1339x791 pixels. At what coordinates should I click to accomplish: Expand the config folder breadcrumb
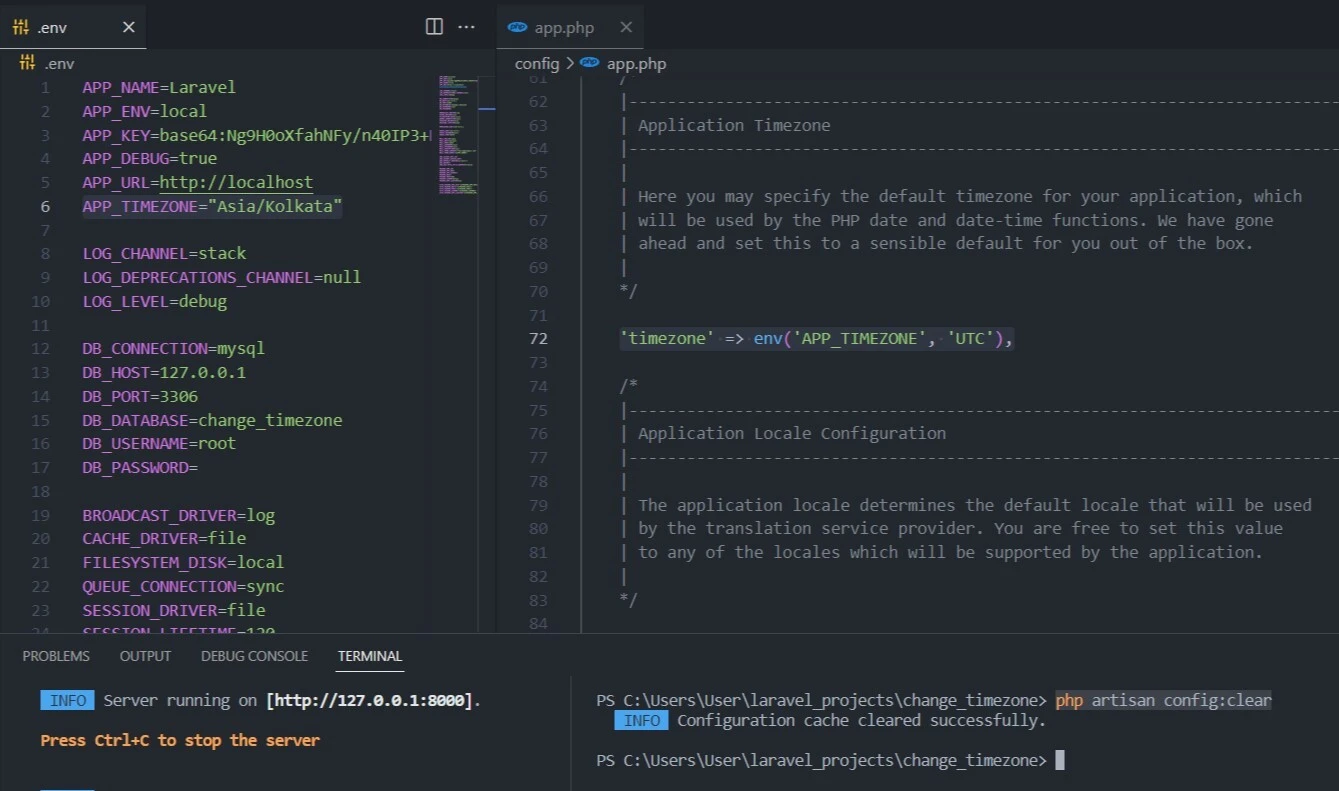pyautogui.click(x=537, y=63)
